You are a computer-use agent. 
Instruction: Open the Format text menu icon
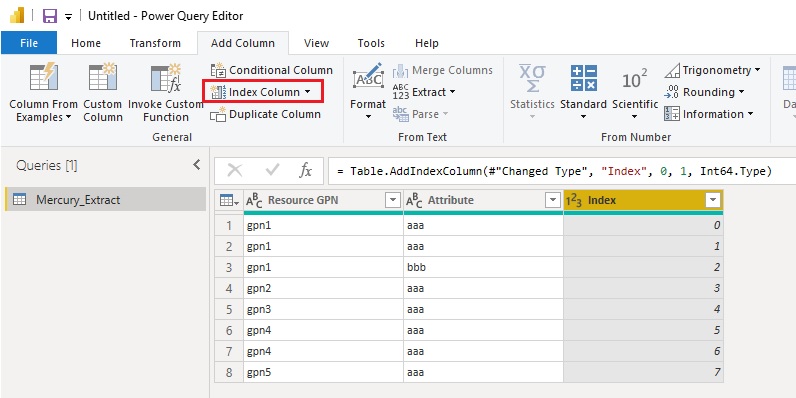tap(368, 78)
